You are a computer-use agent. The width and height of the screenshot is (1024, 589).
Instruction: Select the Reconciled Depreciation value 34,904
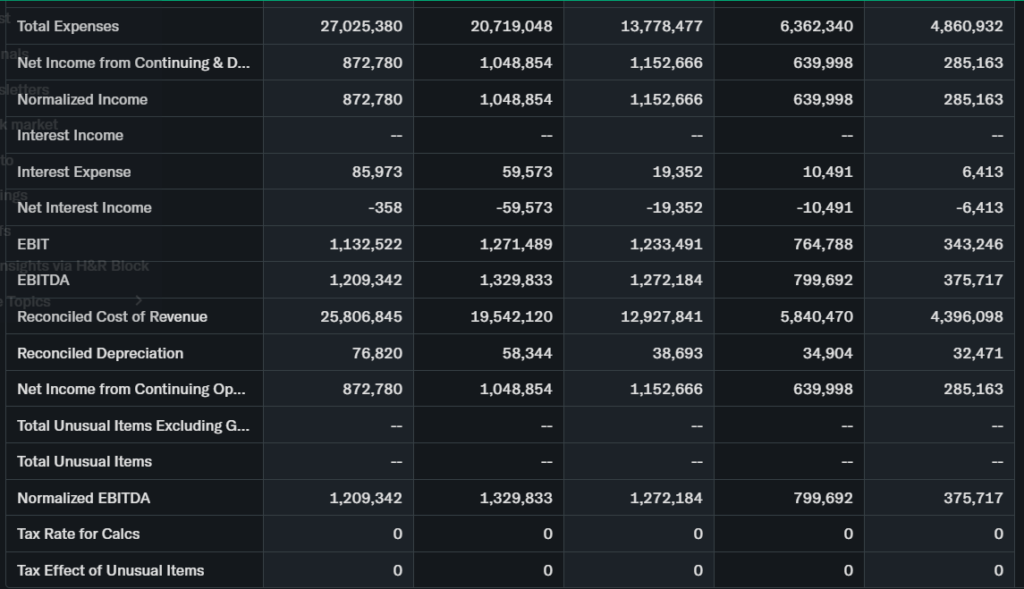[x=828, y=353]
